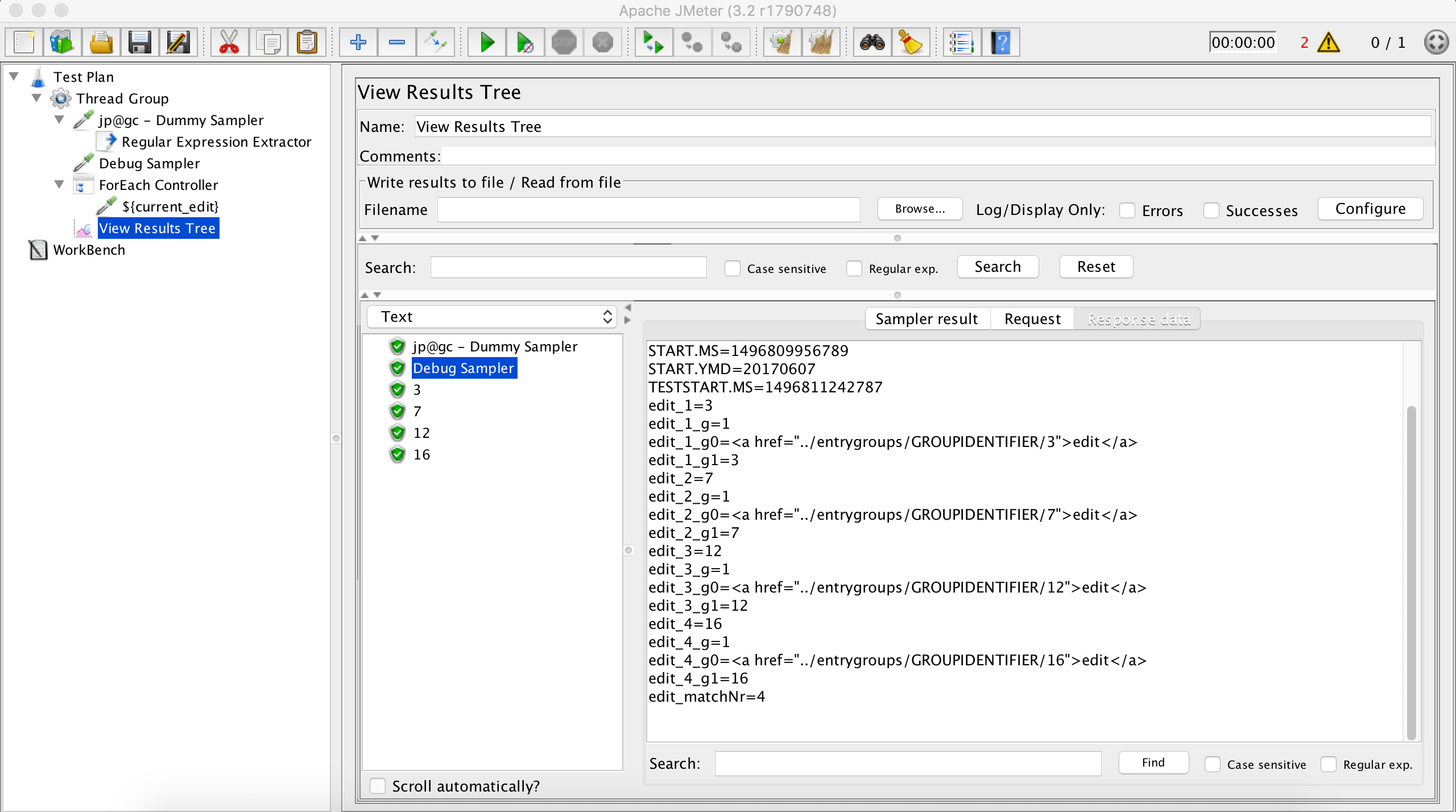Save the test plan
The height and width of the screenshot is (812, 1456).
pyautogui.click(x=140, y=42)
